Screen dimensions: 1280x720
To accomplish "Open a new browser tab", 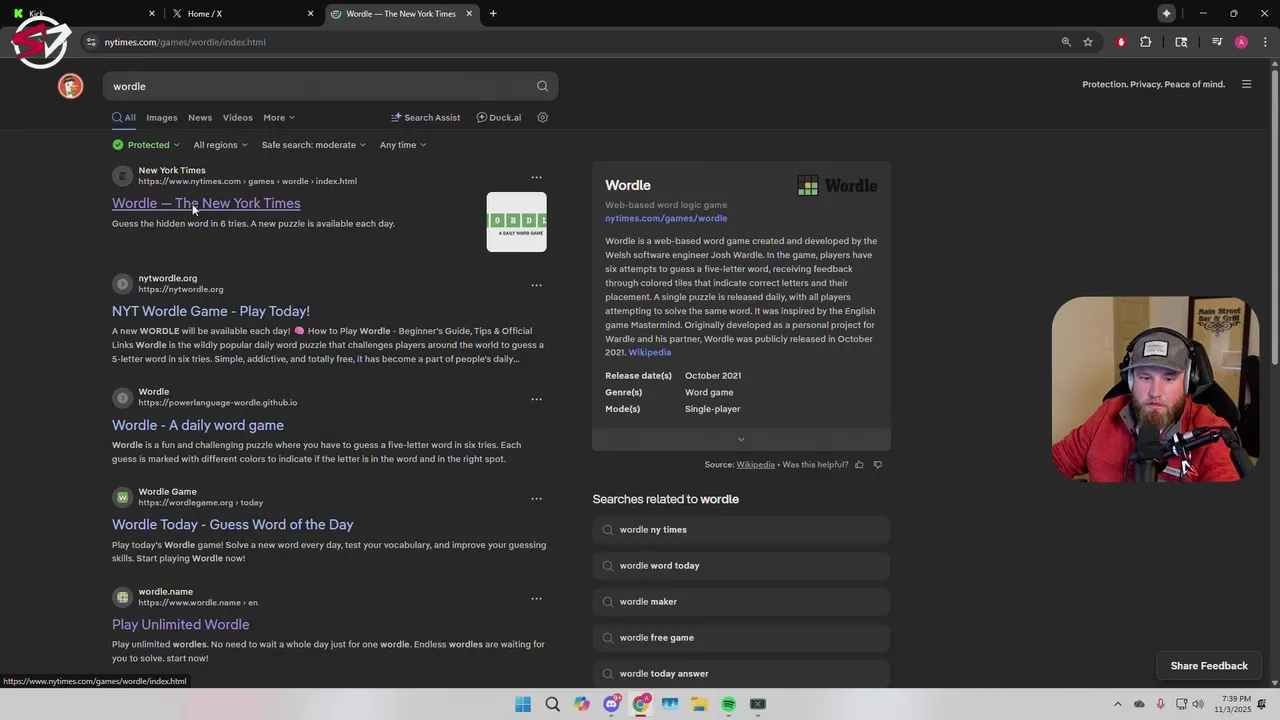I will coord(493,13).
